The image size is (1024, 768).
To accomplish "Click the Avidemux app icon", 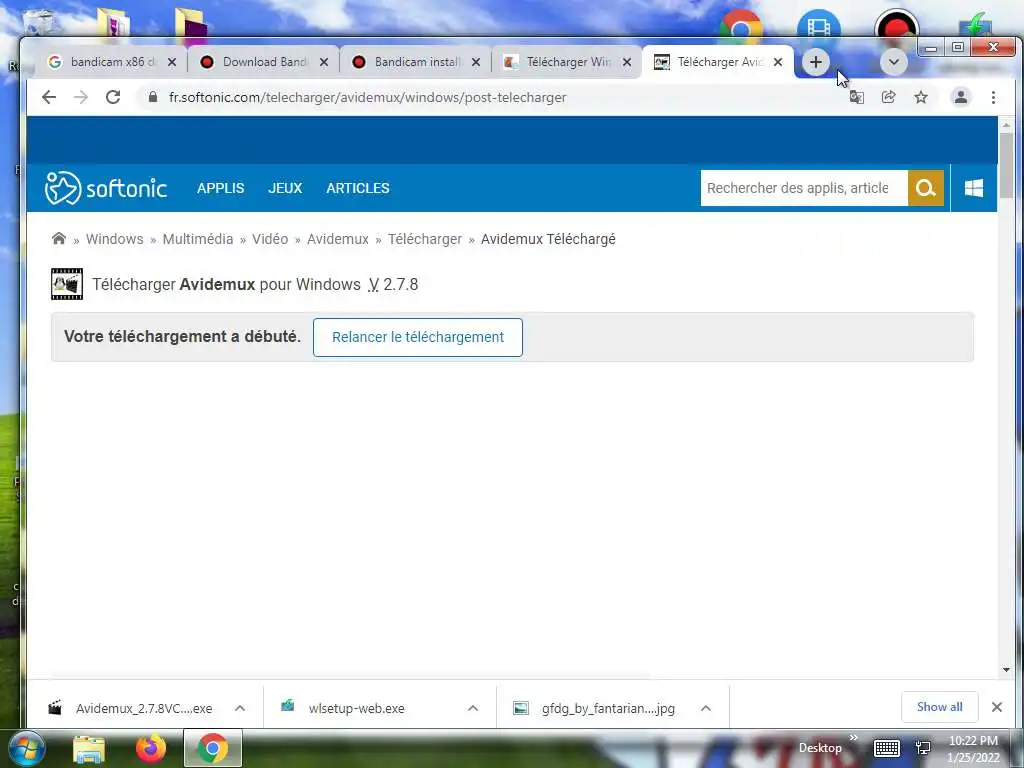I will pos(67,284).
